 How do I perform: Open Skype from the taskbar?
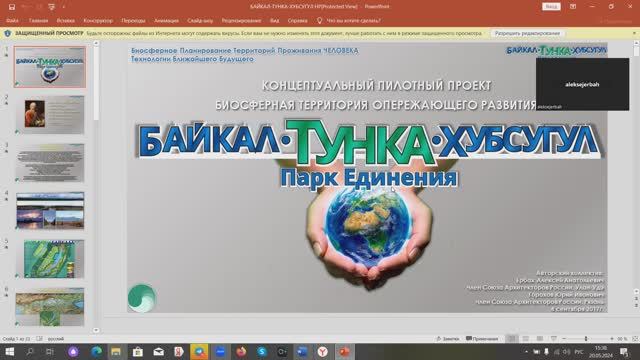click(262, 352)
